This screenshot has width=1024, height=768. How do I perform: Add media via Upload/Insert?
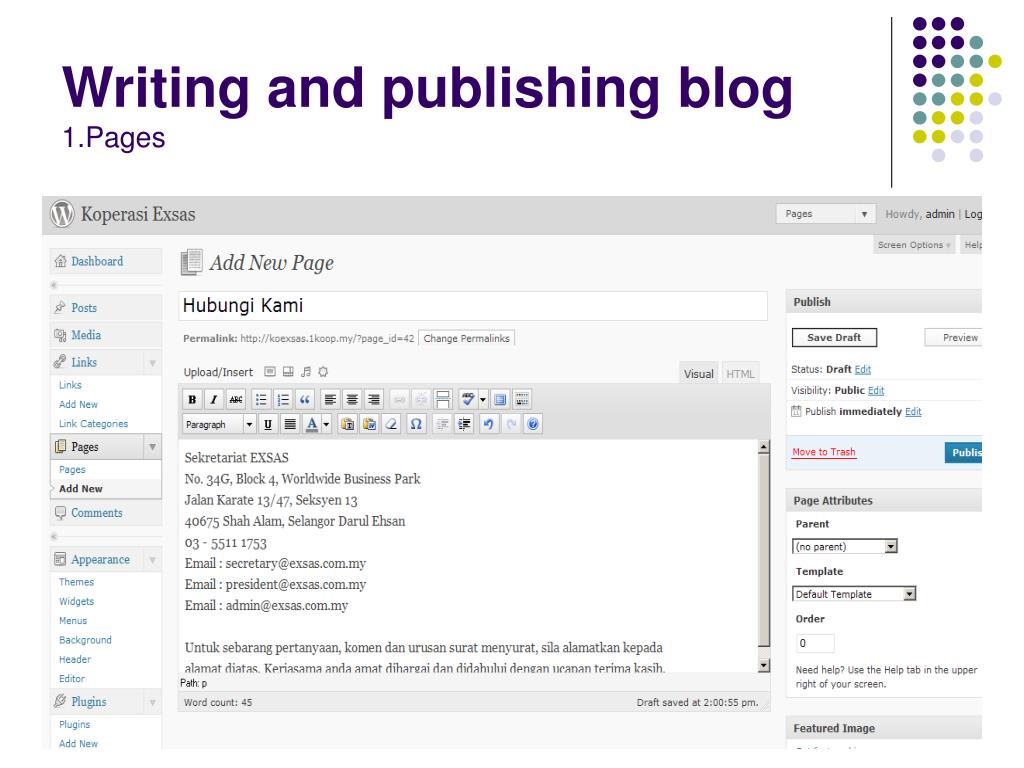click(323, 372)
